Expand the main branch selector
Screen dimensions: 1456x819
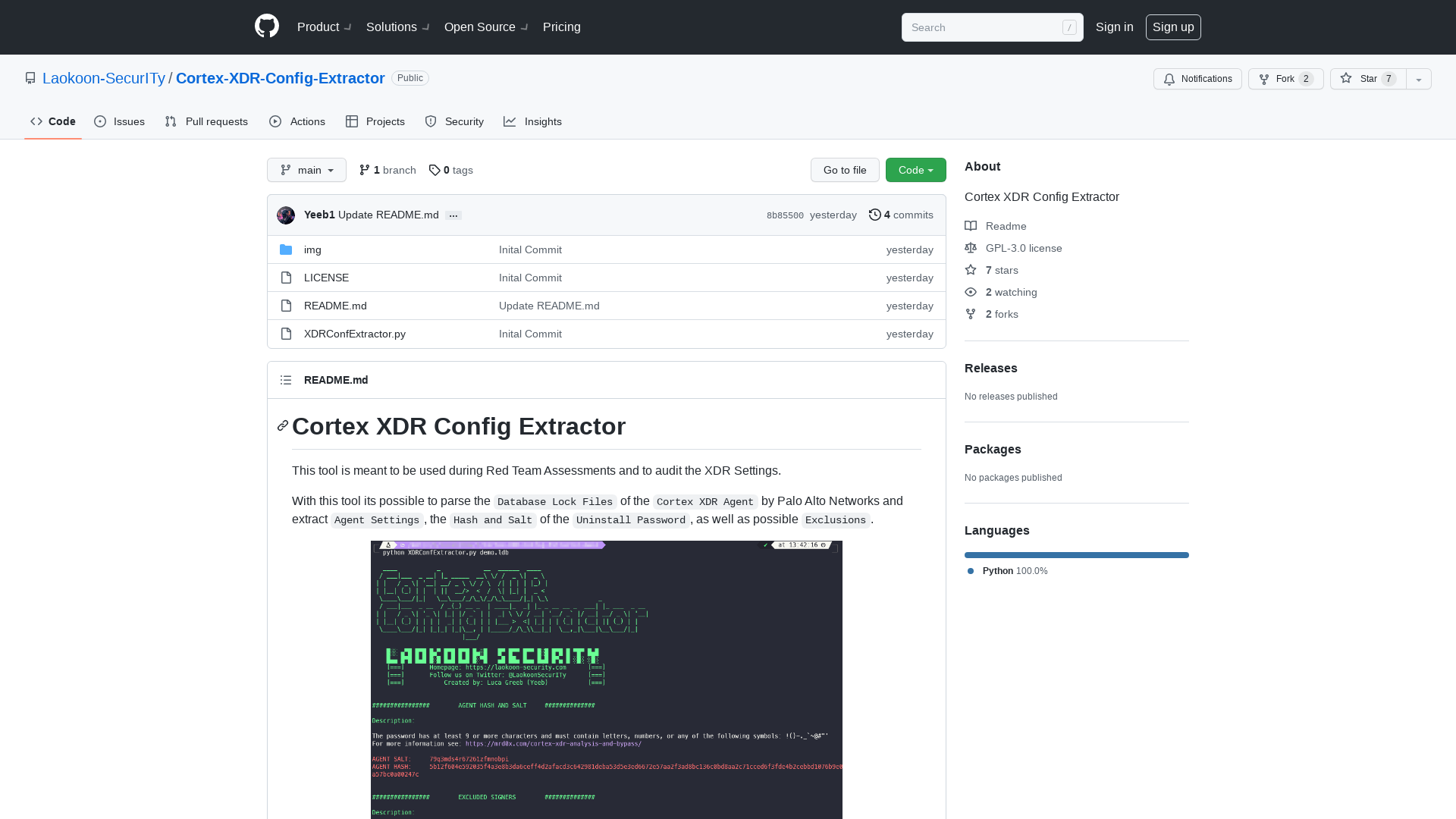(x=306, y=170)
